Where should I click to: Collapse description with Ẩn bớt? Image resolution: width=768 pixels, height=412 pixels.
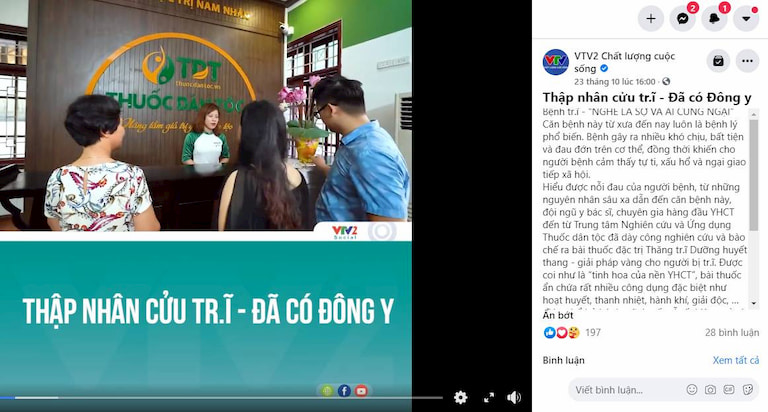[x=557, y=315]
